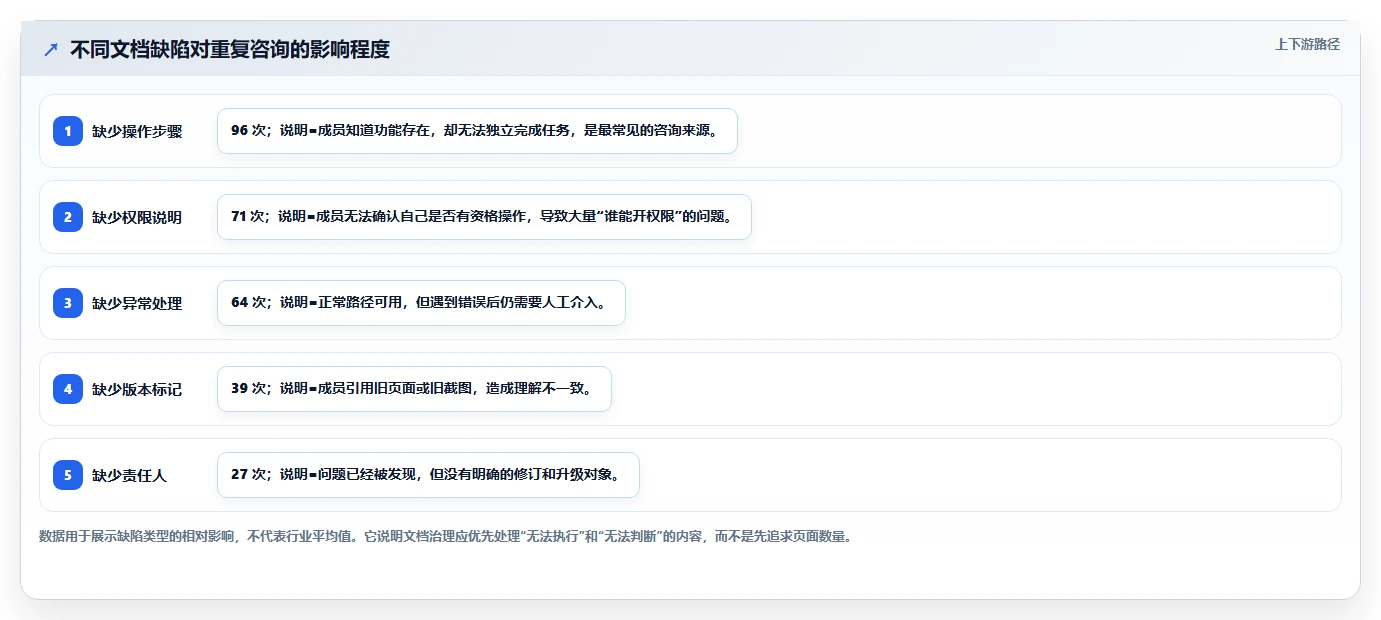Click the footnote beginning 数据用于展示缺陷类型
The height and width of the screenshot is (620, 1381).
coord(446,536)
